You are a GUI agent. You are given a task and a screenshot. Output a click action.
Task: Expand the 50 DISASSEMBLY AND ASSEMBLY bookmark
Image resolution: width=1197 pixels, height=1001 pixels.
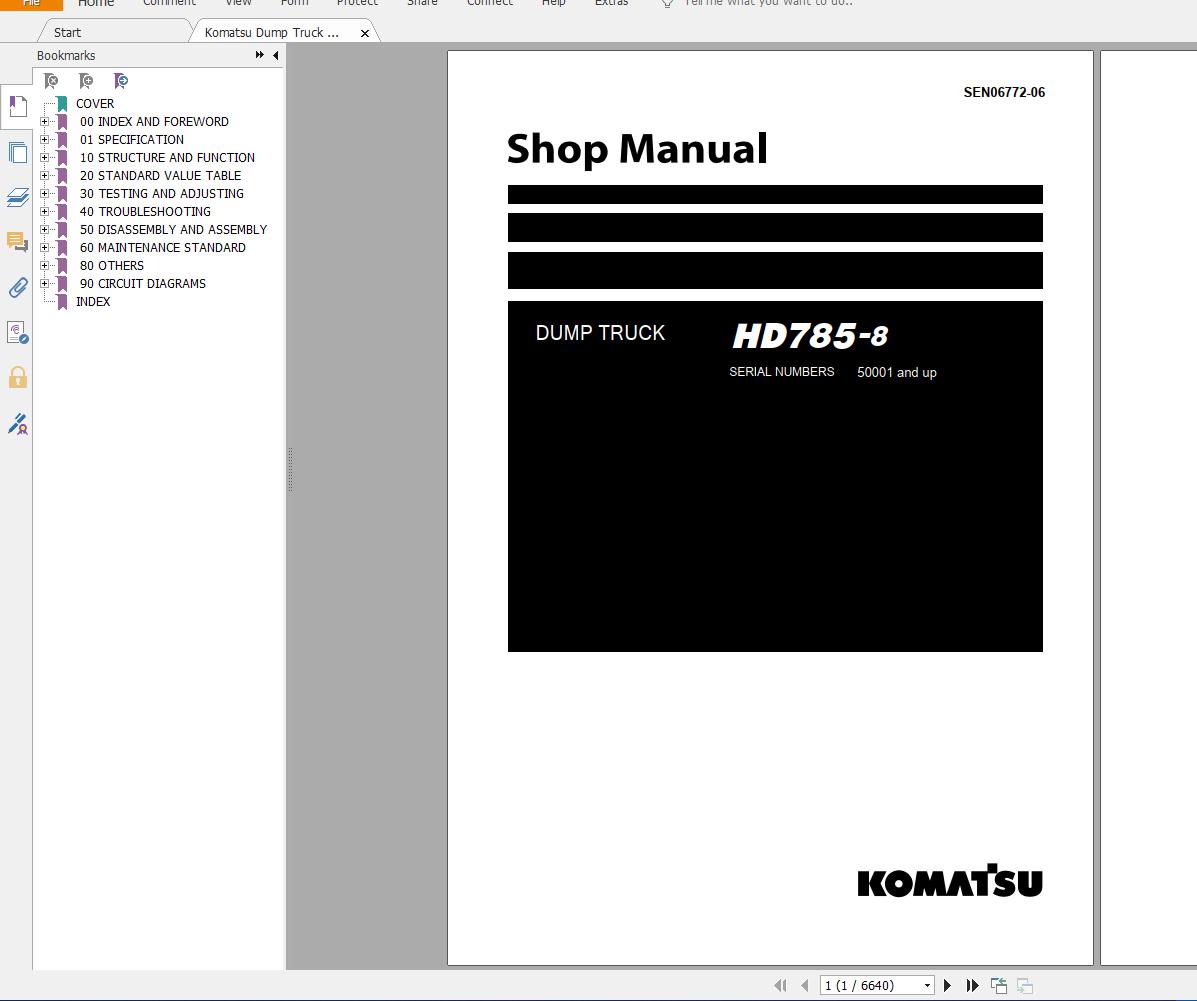(x=44, y=229)
